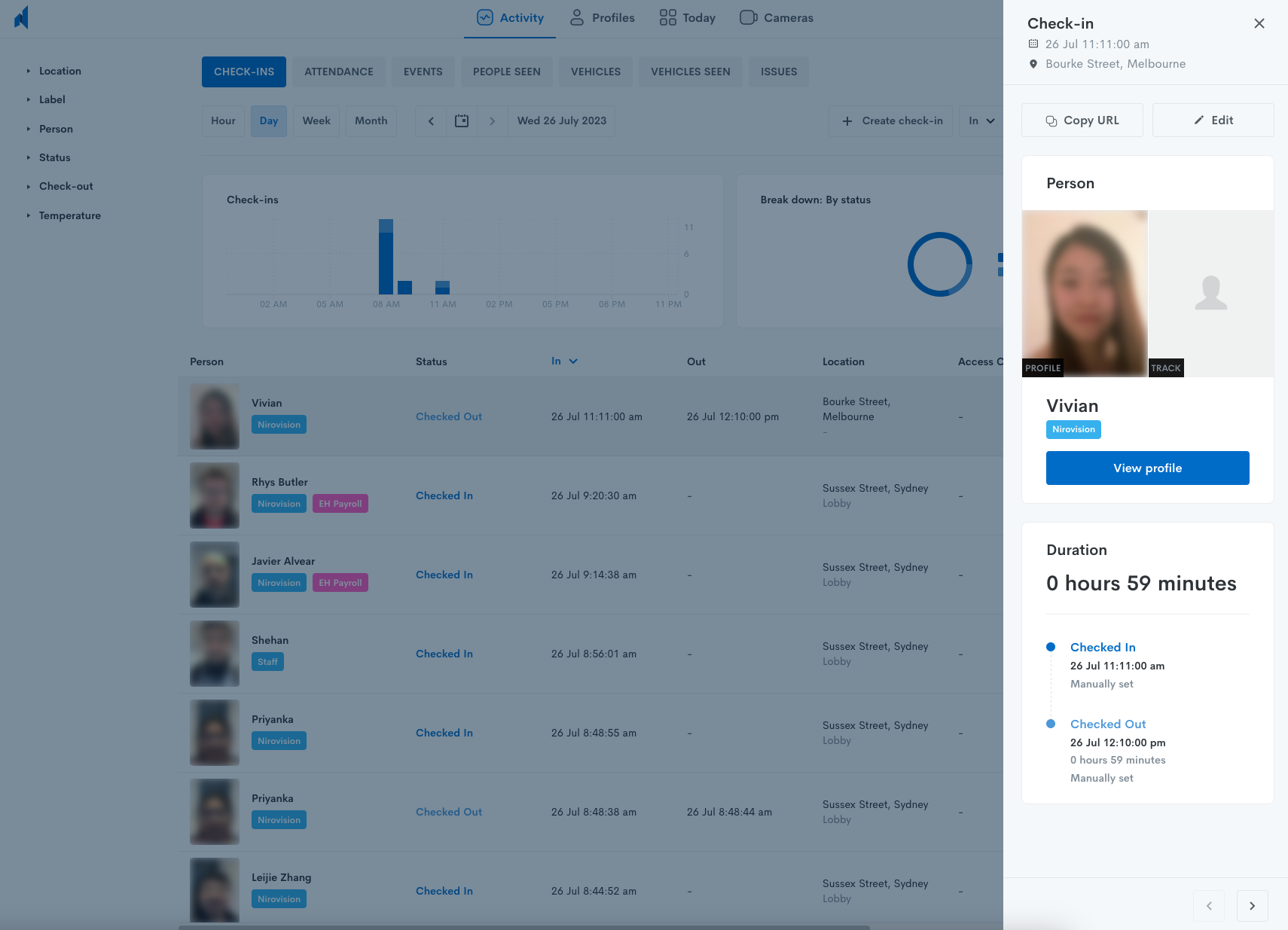Click Shehan's Checked In status
Image resolution: width=1288 pixels, height=930 pixels.
(444, 654)
